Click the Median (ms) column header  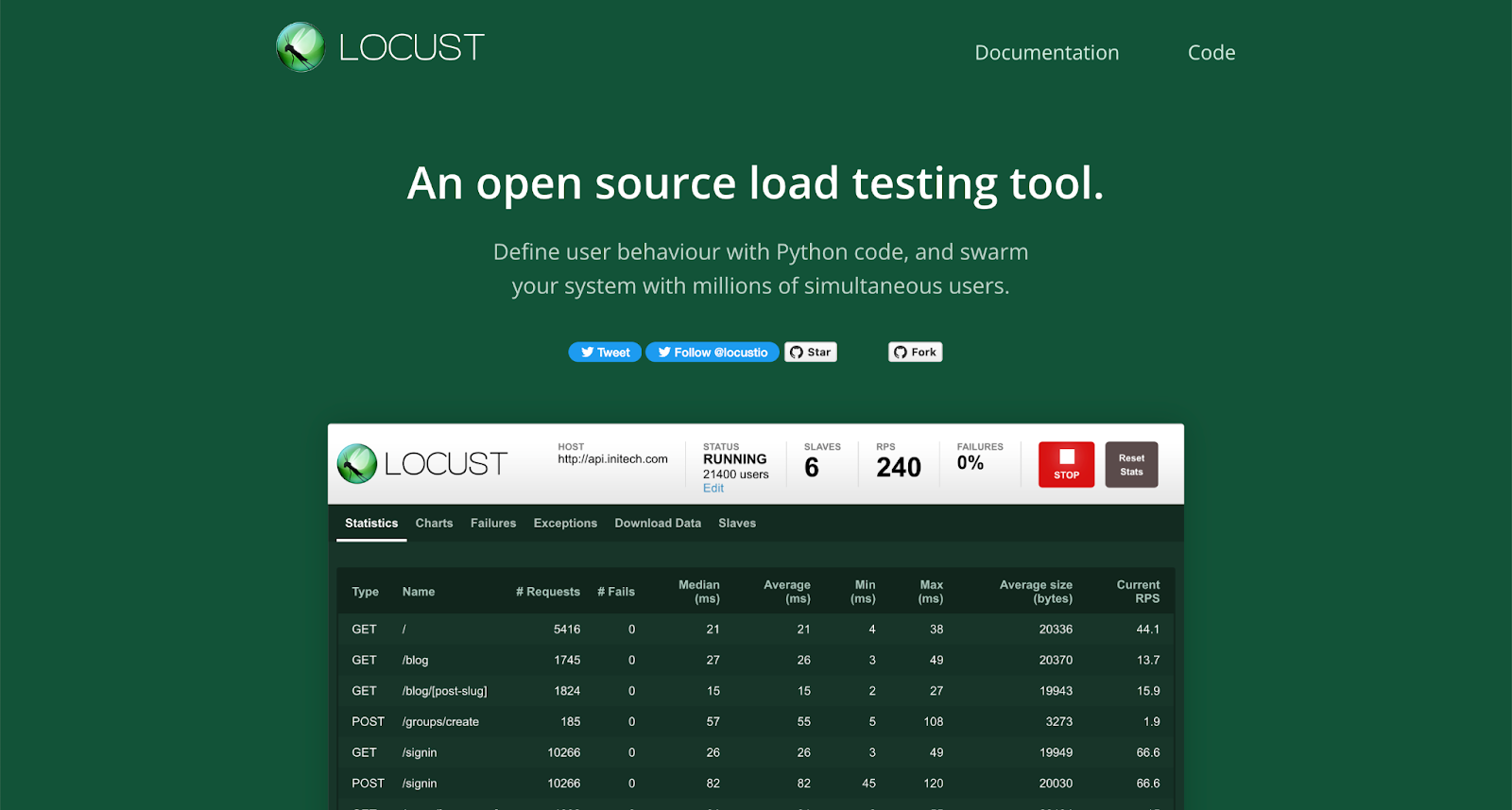click(x=699, y=592)
